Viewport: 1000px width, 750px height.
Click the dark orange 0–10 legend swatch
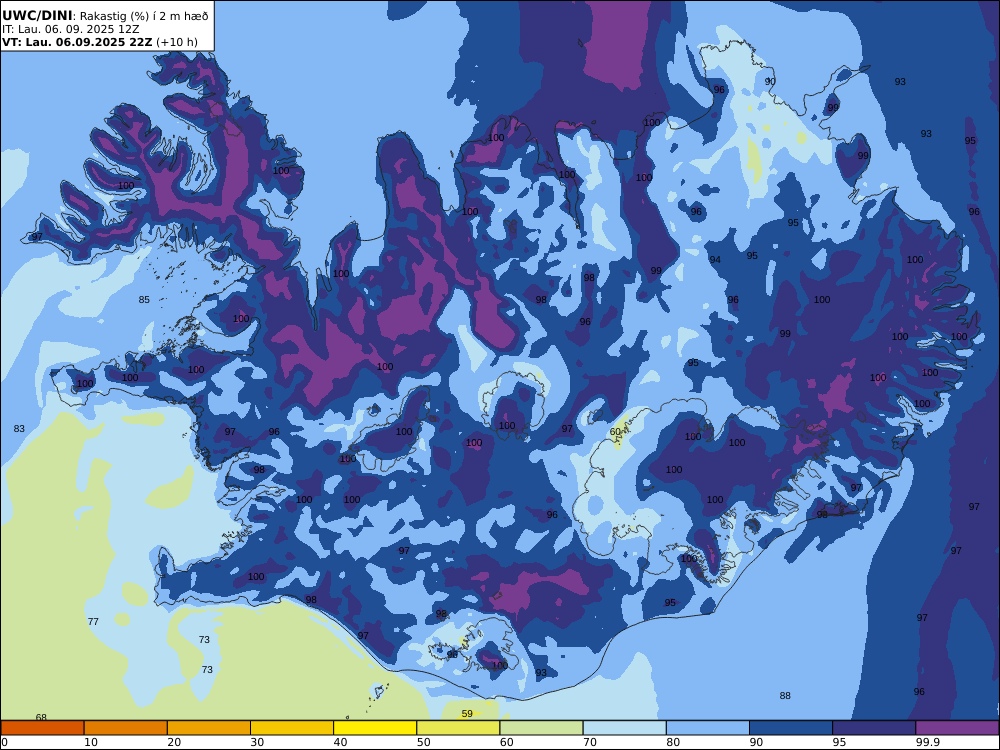point(42,728)
